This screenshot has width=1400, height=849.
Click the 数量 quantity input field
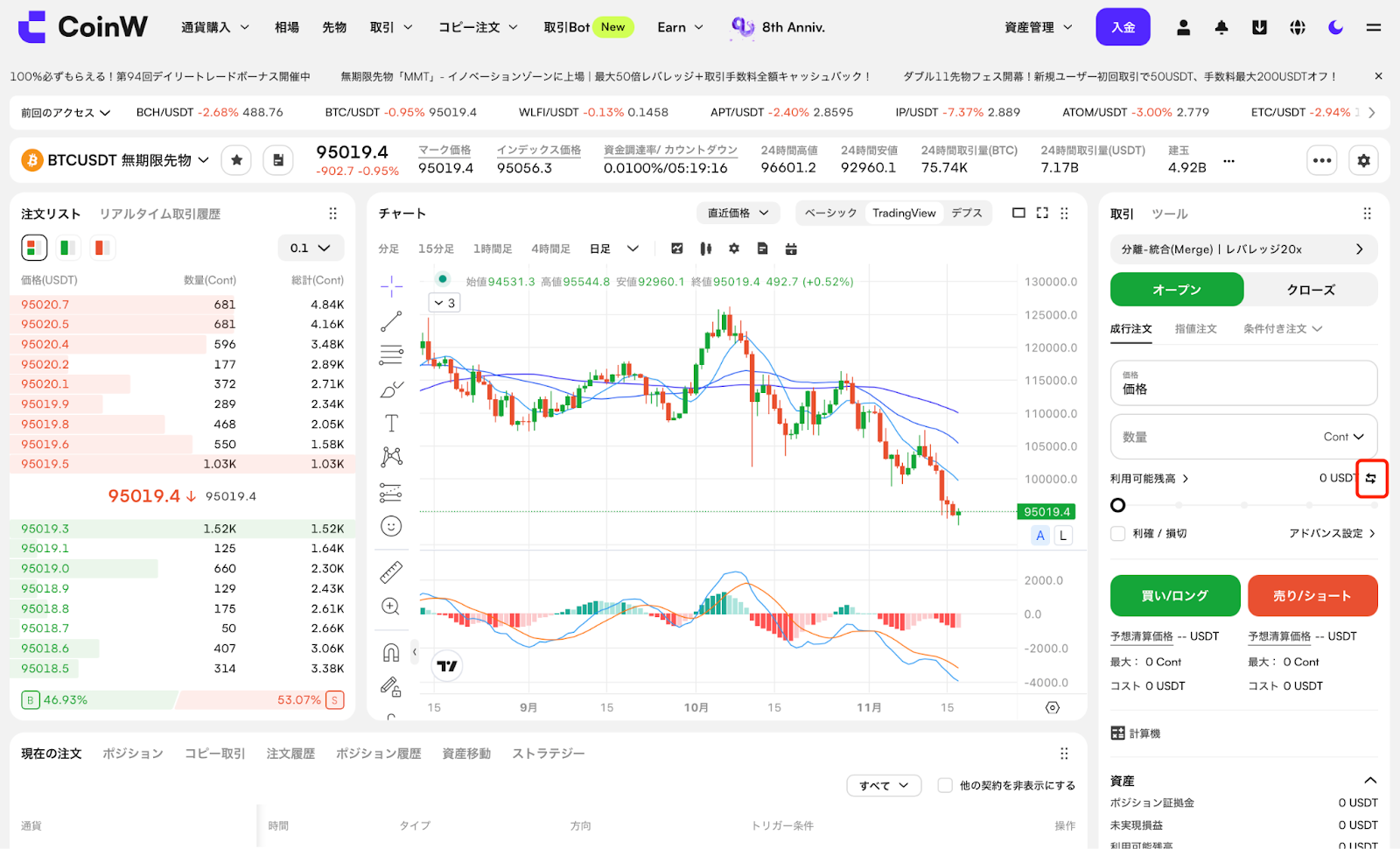click(1243, 437)
